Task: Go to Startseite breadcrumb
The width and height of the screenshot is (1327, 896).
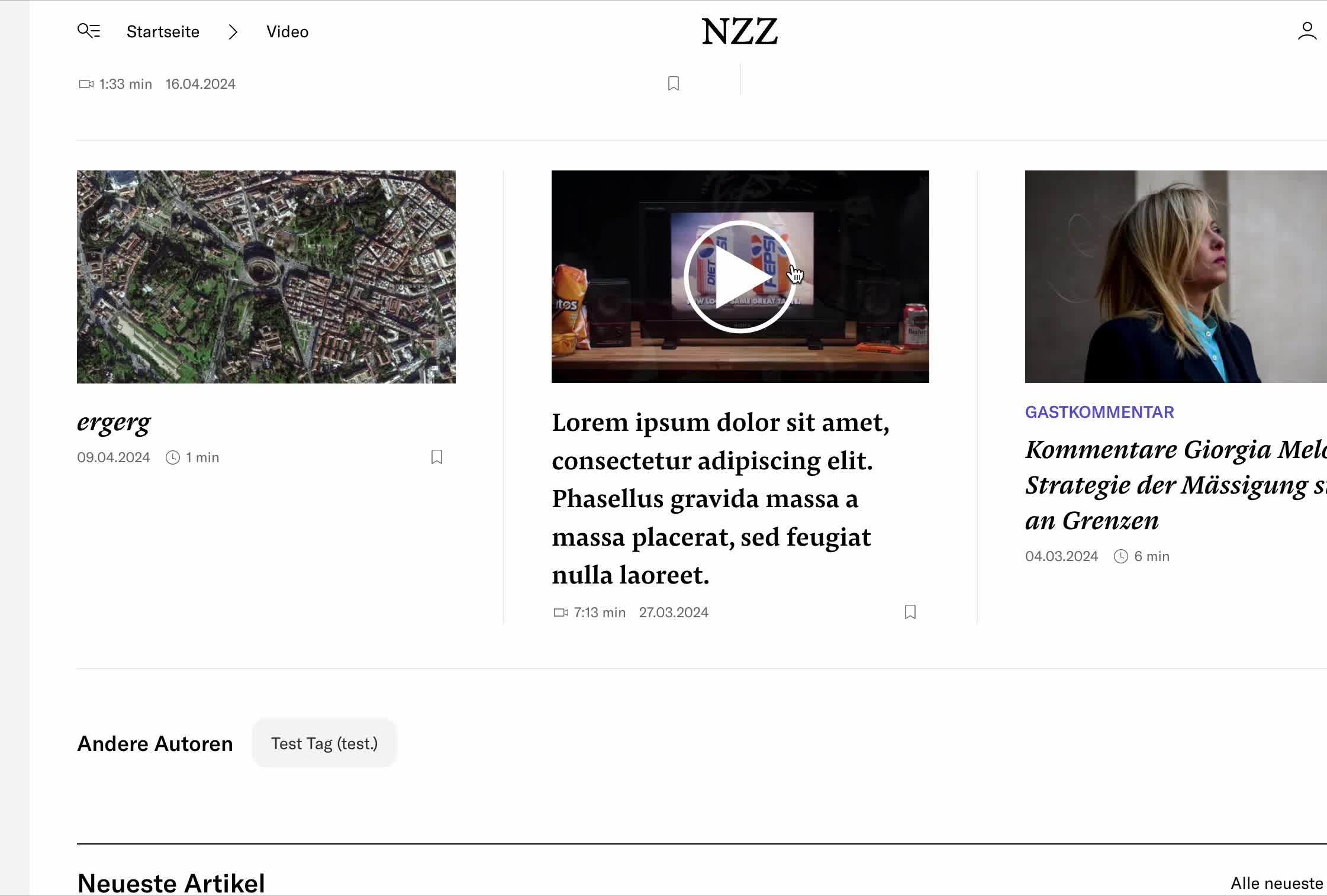Action: (x=163, y=32)
